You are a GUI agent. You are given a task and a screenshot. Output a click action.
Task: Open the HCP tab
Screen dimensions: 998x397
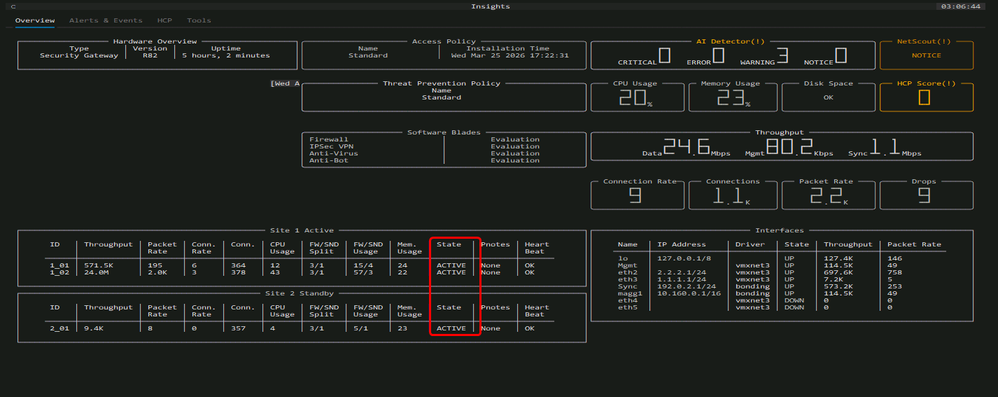point(165,20)
